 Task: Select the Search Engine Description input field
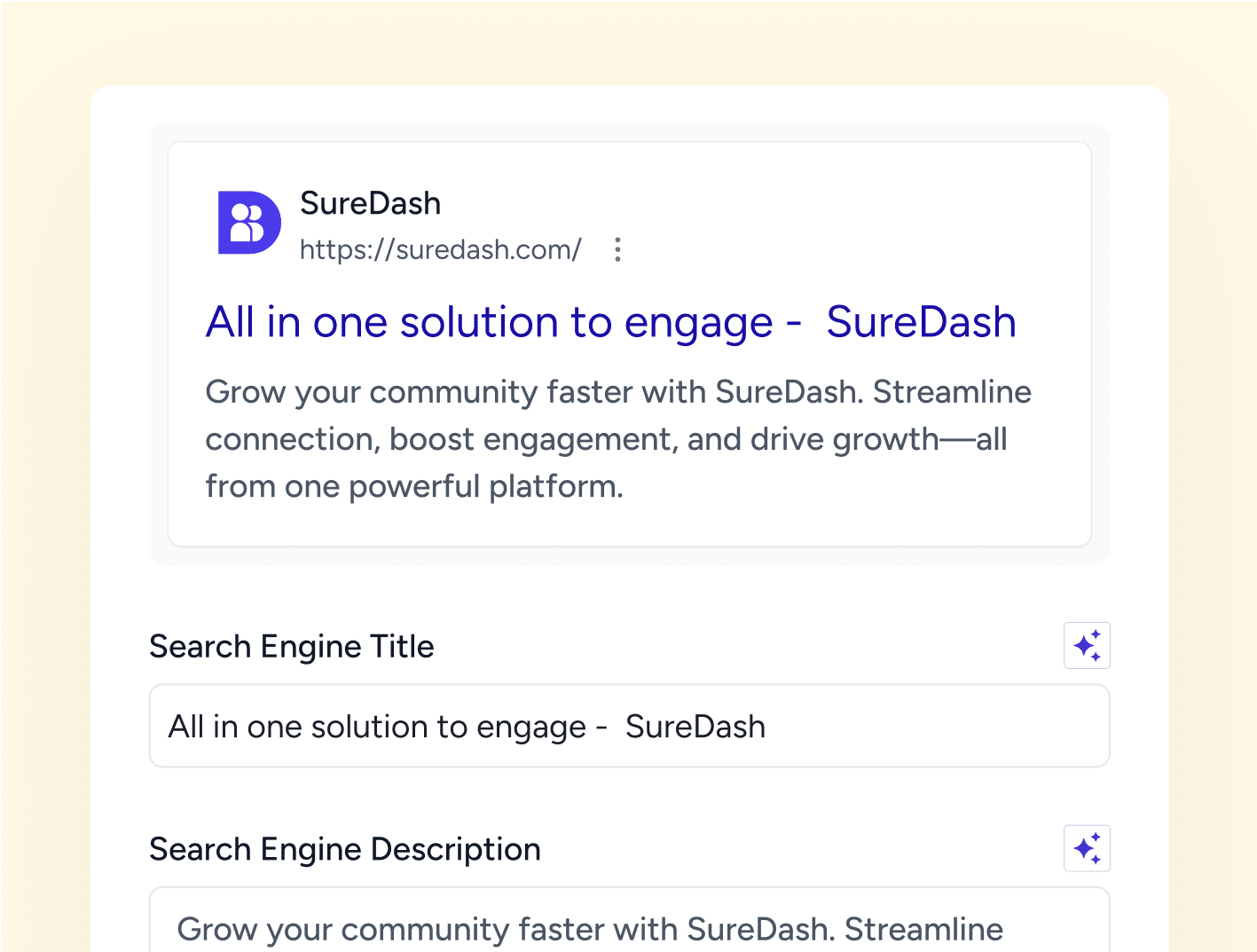coord(629,929)
